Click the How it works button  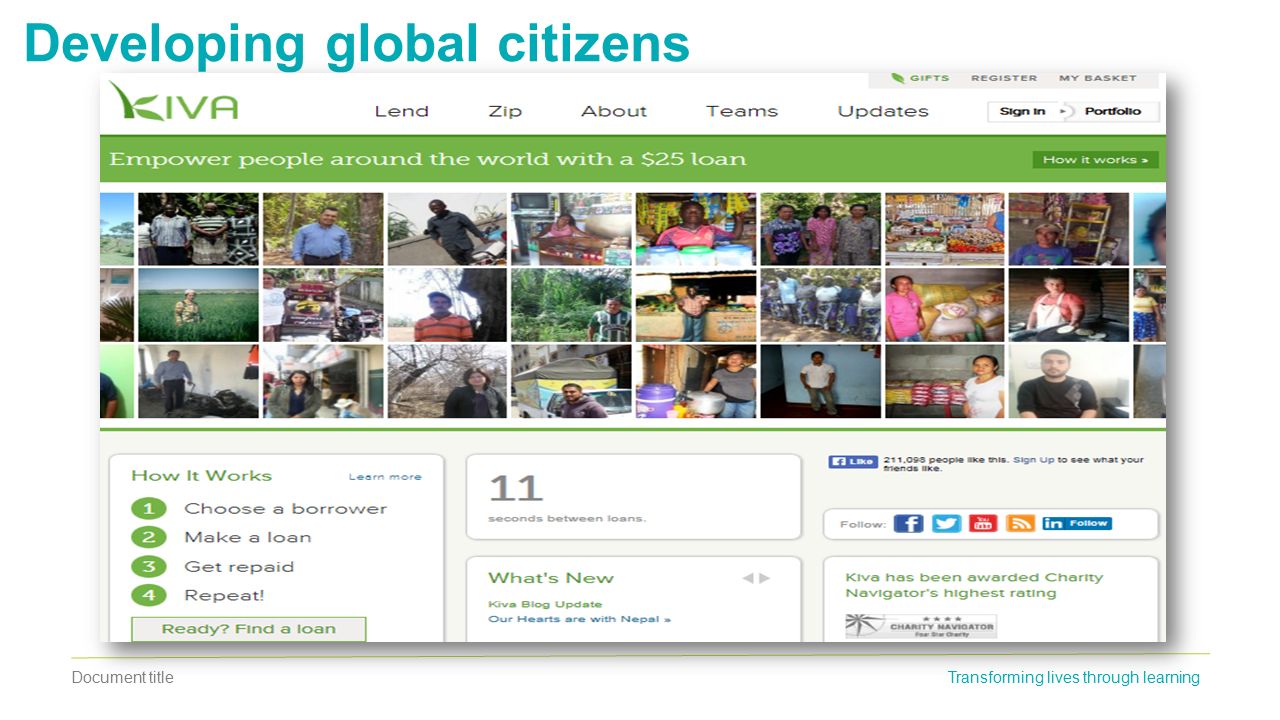tap(1096, 160)
